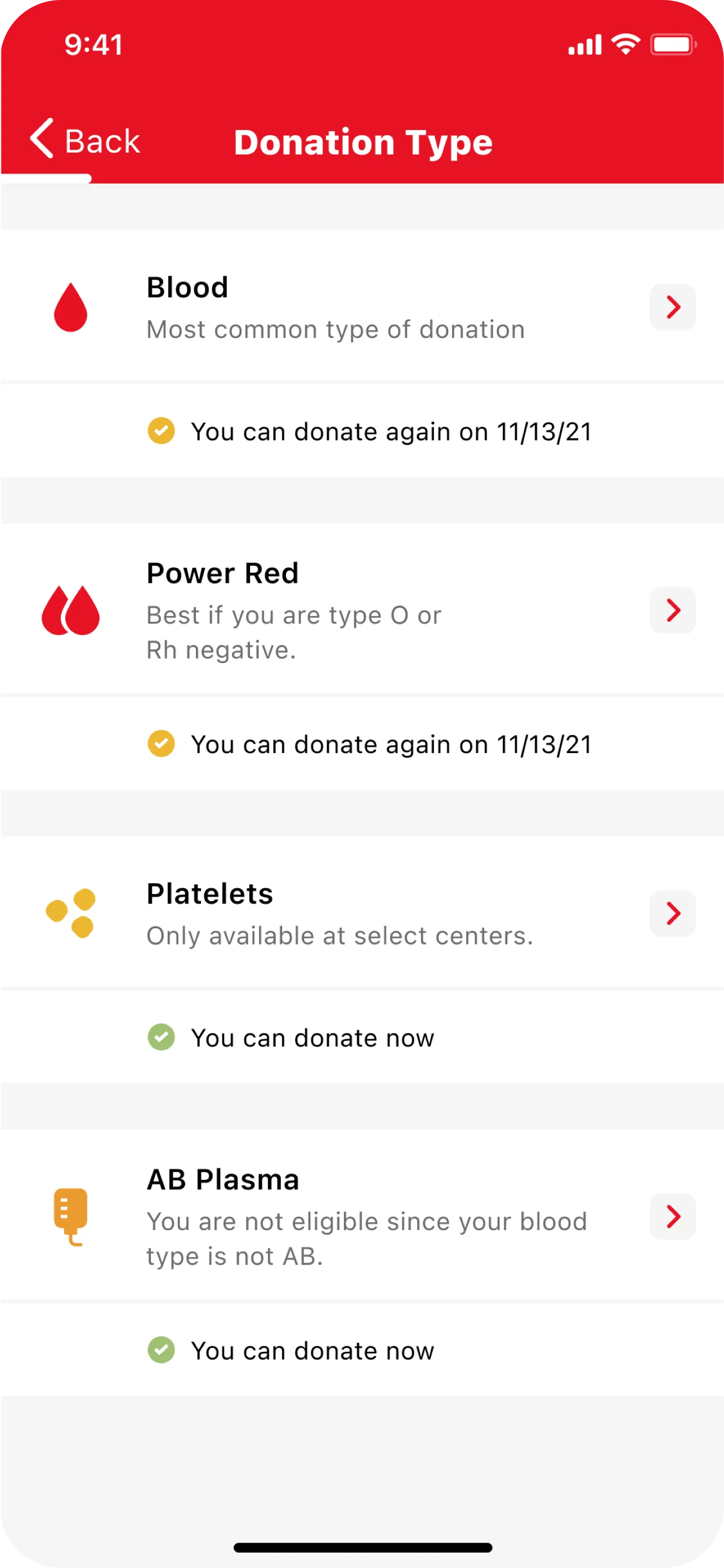Tap the Wi-Fi status icon
Image resolution: width=724 pixels, height=1568 pixels.
(x=625, y=44)
